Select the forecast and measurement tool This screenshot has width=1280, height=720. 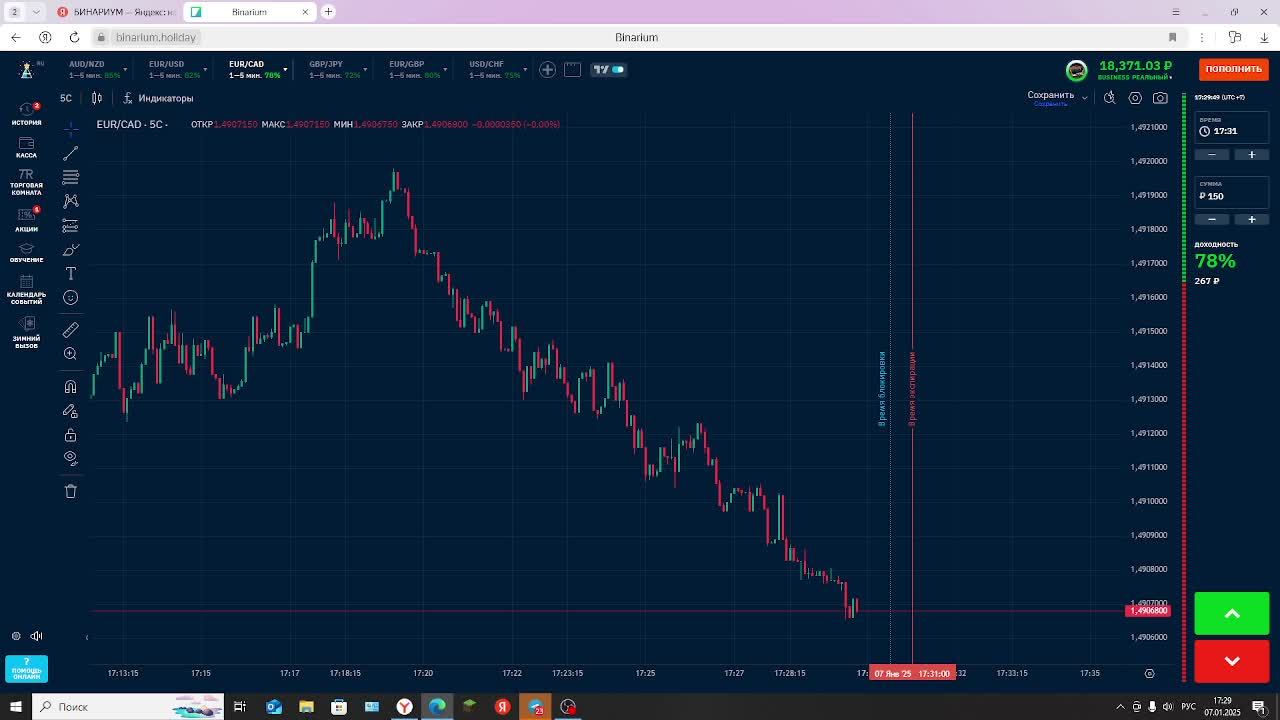(x=70, y=225)
